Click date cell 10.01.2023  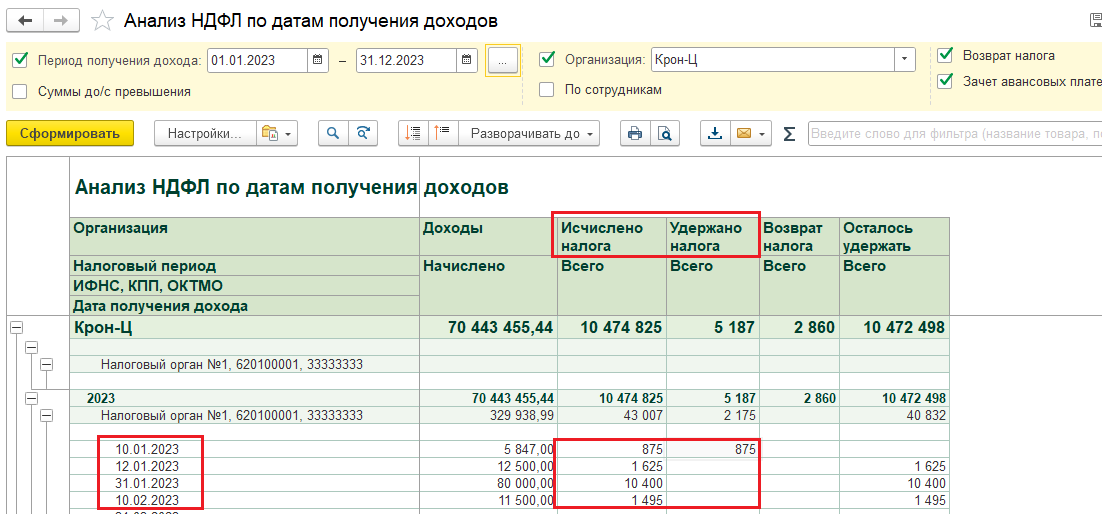(x=148, y=449)
